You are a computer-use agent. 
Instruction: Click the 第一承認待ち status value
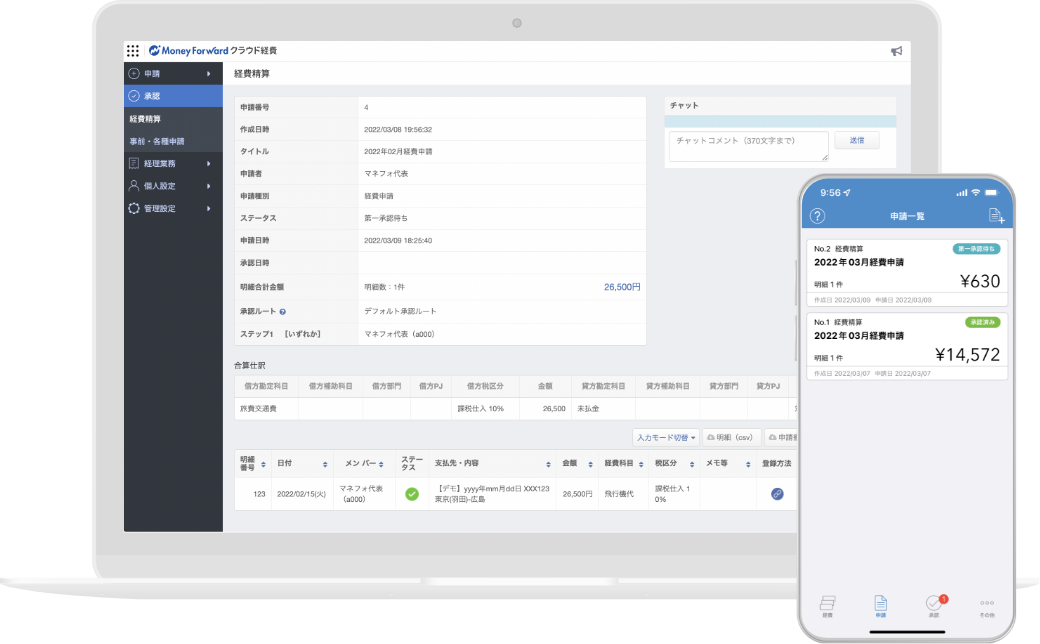[x=386, y=218]
